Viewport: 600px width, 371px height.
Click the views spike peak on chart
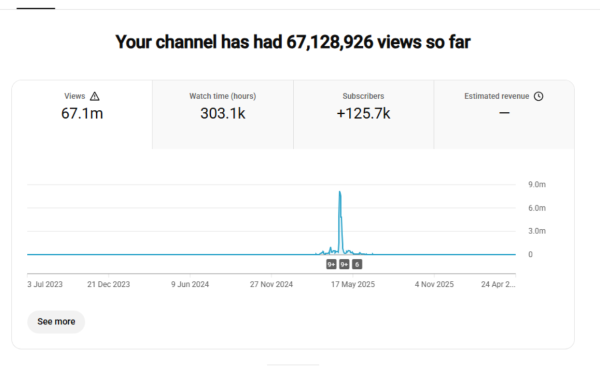339,192
